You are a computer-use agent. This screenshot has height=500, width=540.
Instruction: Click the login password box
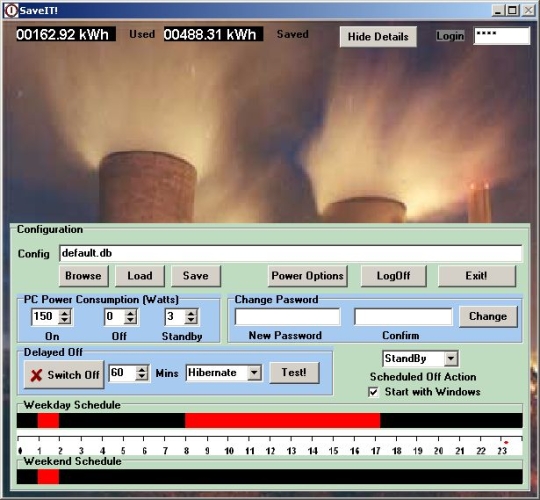[502, 36]
